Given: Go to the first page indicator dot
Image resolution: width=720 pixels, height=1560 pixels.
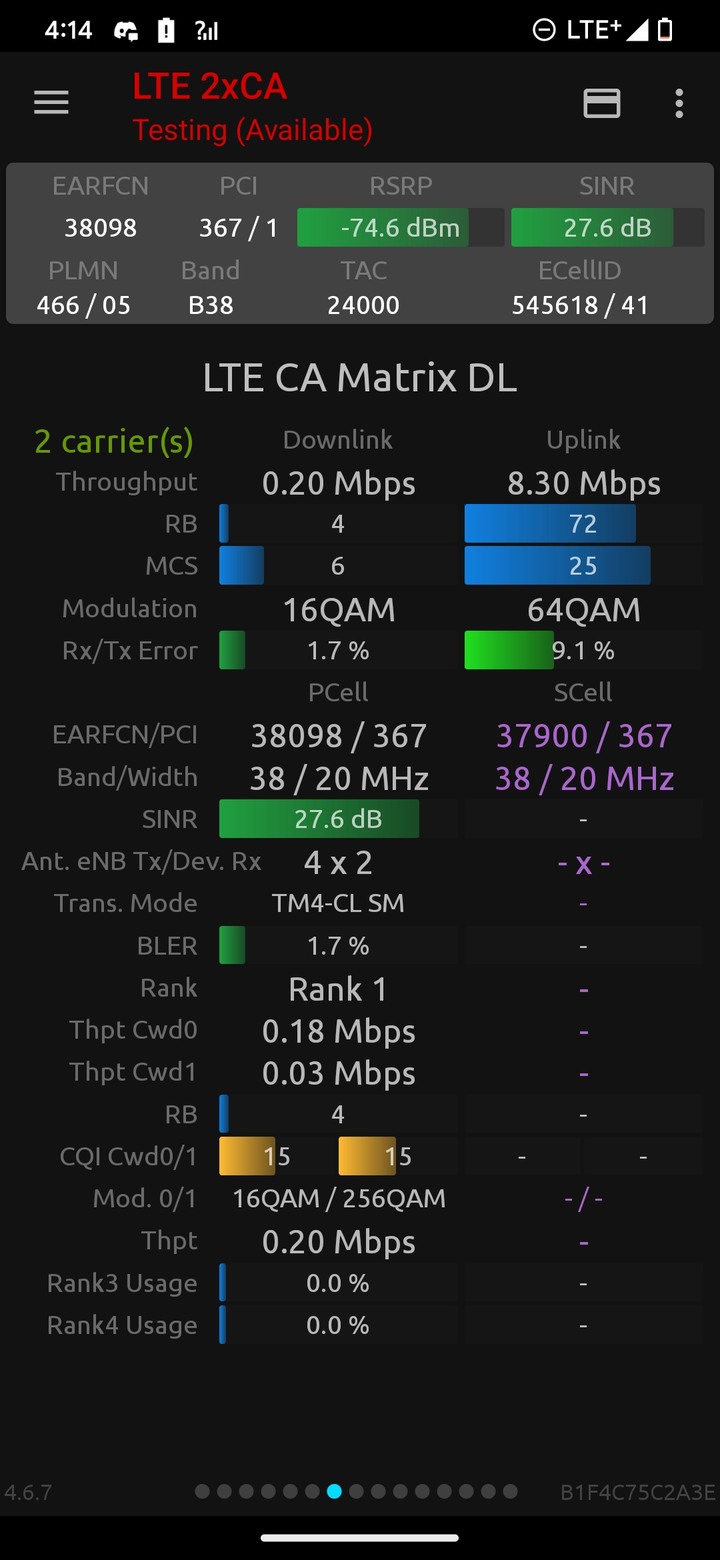Looking at the screenshot, I should click(202, 1491).
